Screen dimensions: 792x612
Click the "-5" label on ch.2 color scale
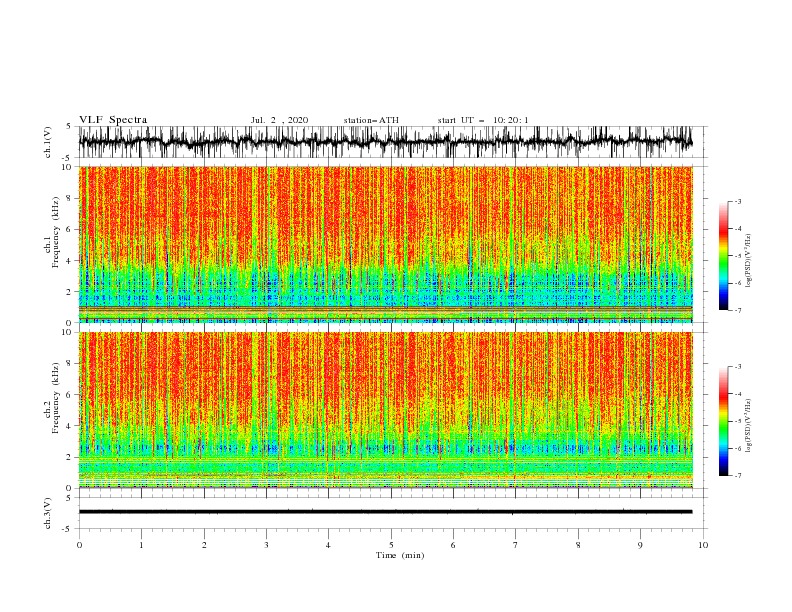pos(737,421)
